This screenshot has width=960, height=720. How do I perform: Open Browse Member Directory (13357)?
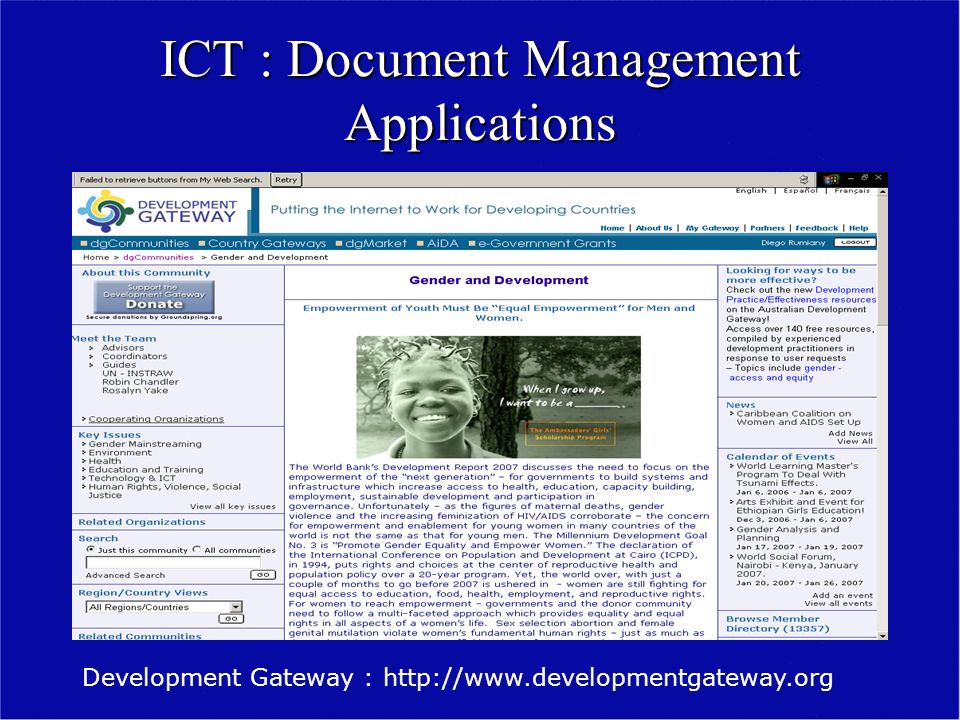(x=778, y=624)
